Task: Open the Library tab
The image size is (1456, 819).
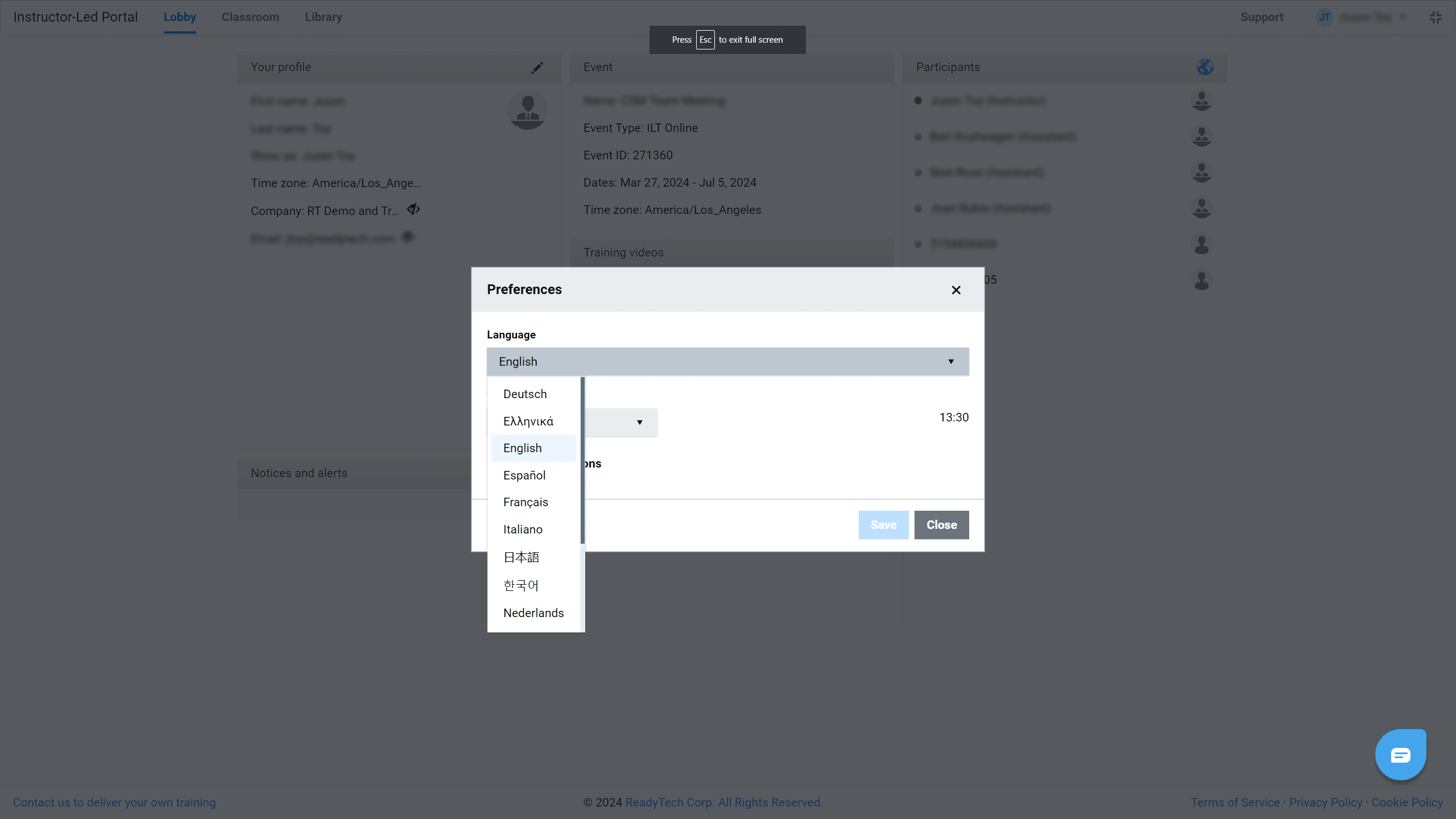Action: pyautogui.click(x=323, y=17)
